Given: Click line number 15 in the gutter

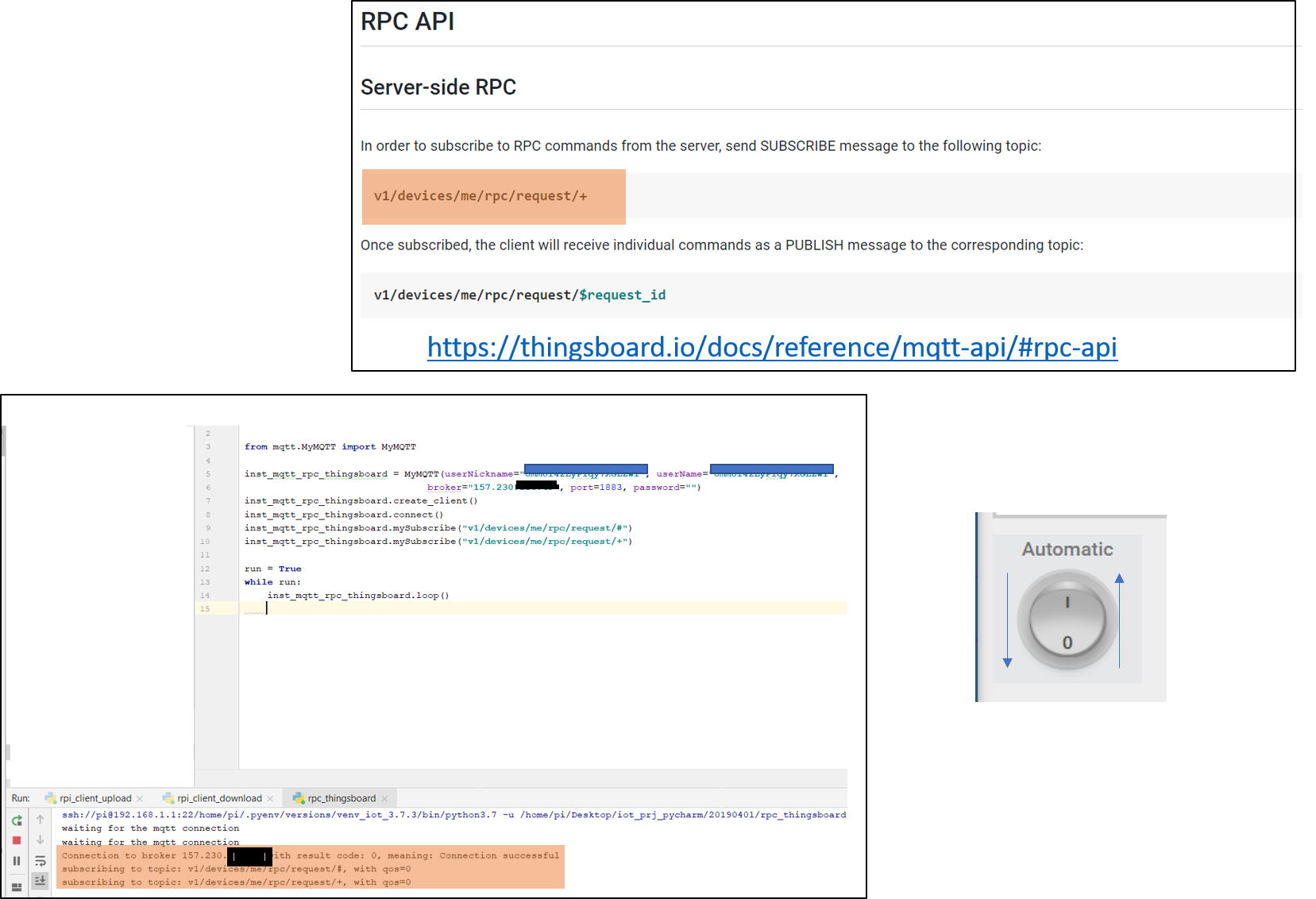Looking at the screenshot, I should coord(206,608).
